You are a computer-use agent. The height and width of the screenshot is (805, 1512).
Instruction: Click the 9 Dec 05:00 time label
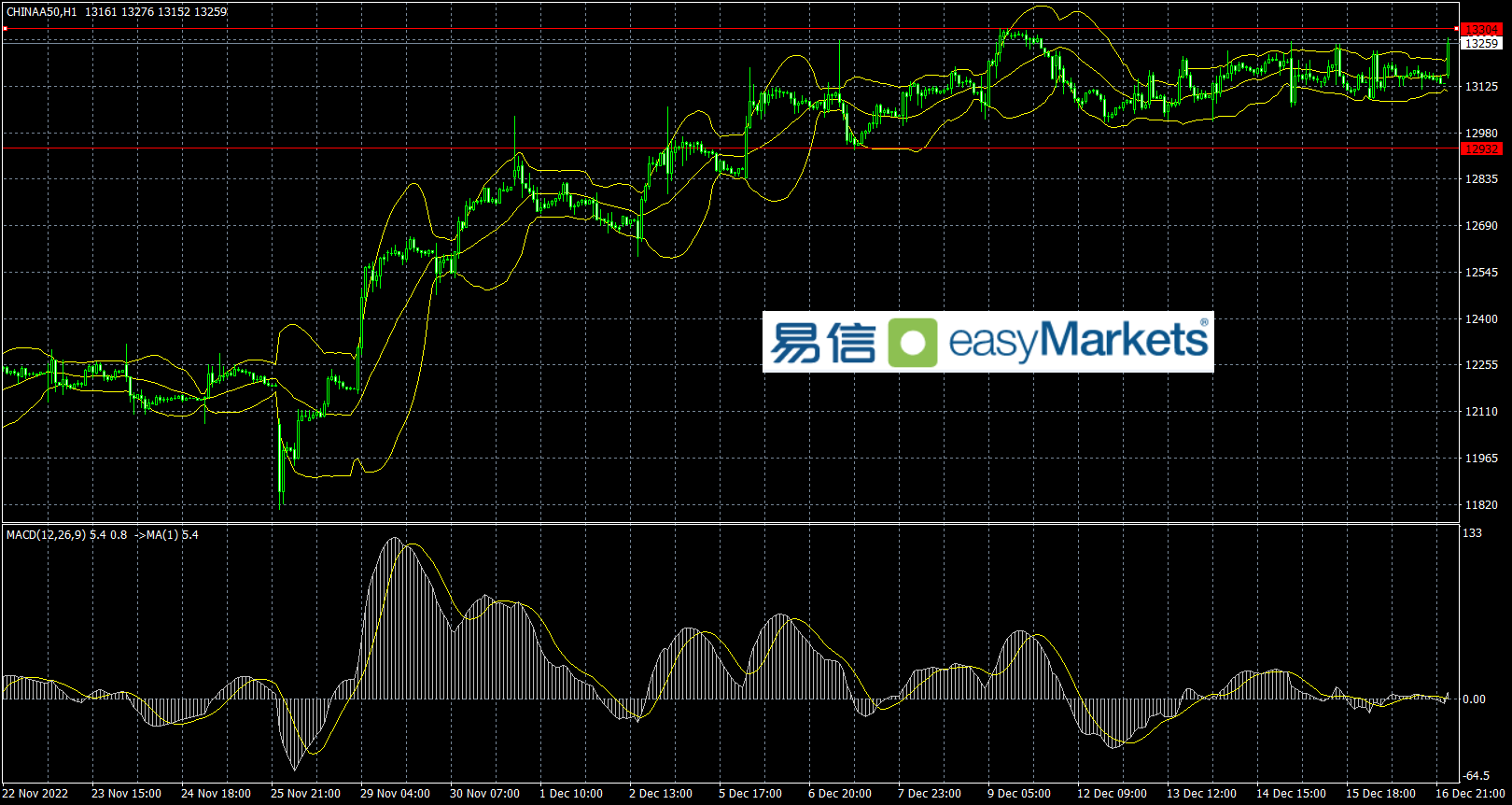click(x=1019, y=794)
